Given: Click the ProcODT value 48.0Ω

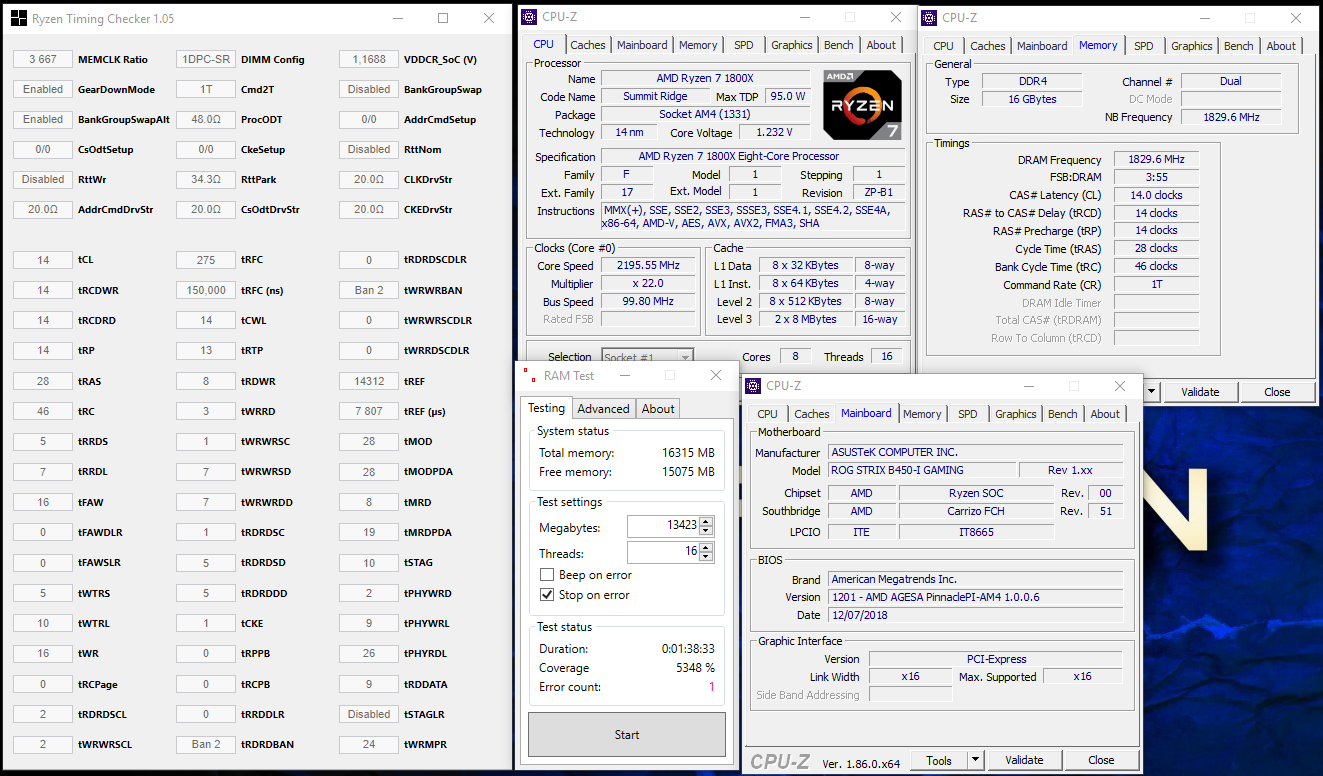Looking at the screenshot, I should point(206,119).
